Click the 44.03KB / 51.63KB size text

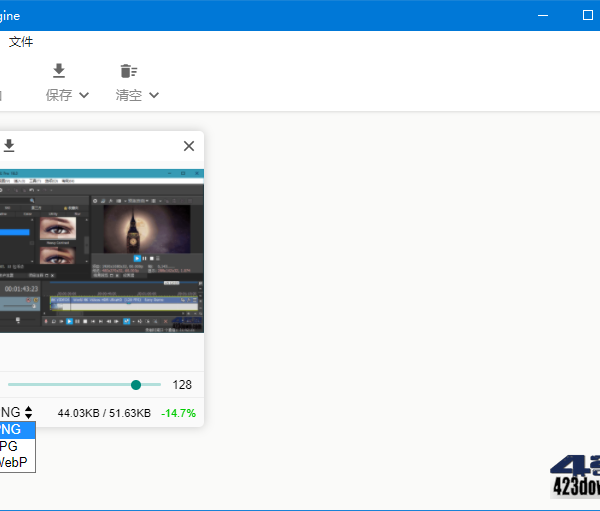[104, 413]
